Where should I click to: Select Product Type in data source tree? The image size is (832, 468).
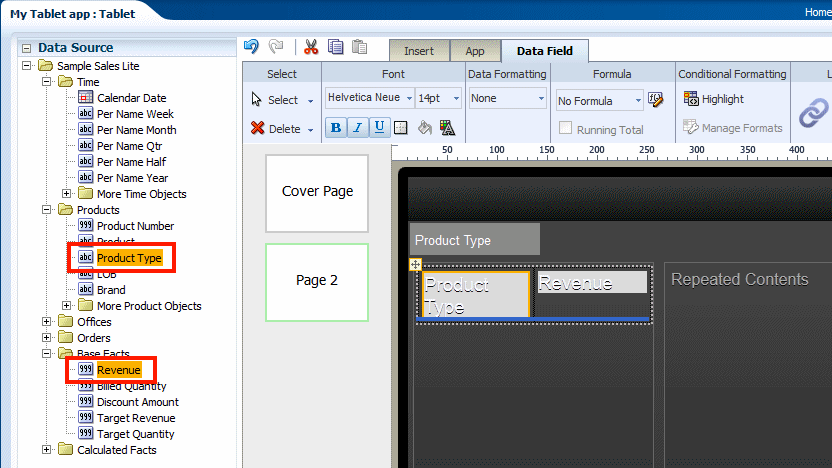click(x=129, y=258)
